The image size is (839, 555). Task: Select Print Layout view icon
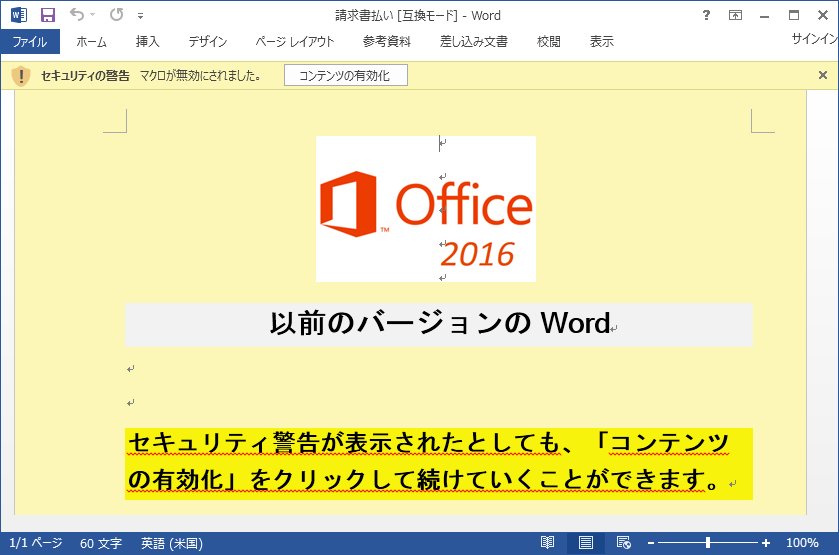586,543
